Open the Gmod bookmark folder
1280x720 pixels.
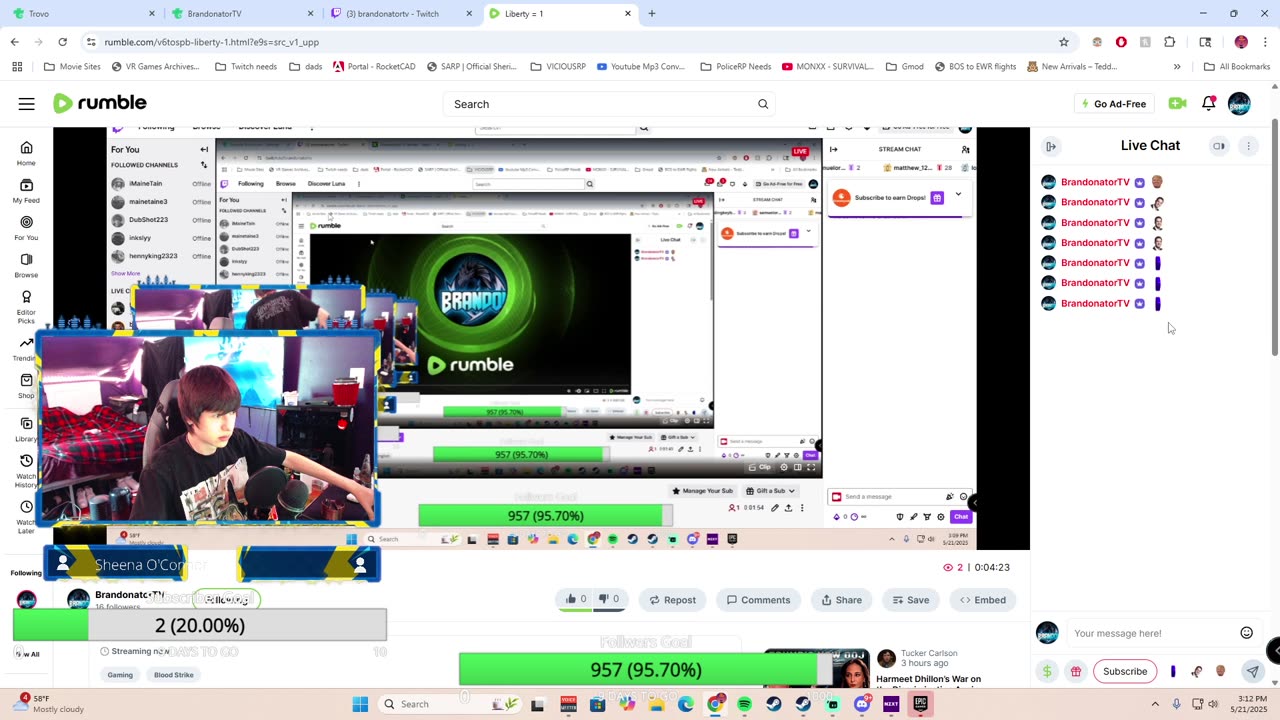coord(904,67)
